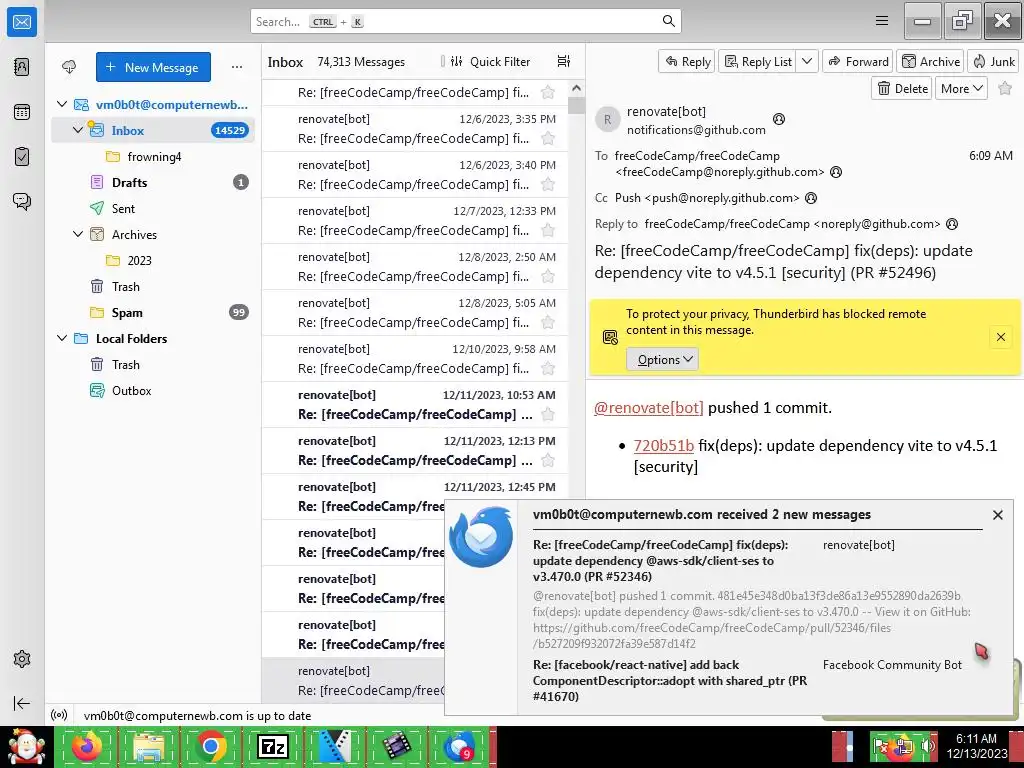Close the new messages notification popup
Image resolution: width=1024 pixels, height=768 pixels.
pyautogui.click(x=997, y=515)
